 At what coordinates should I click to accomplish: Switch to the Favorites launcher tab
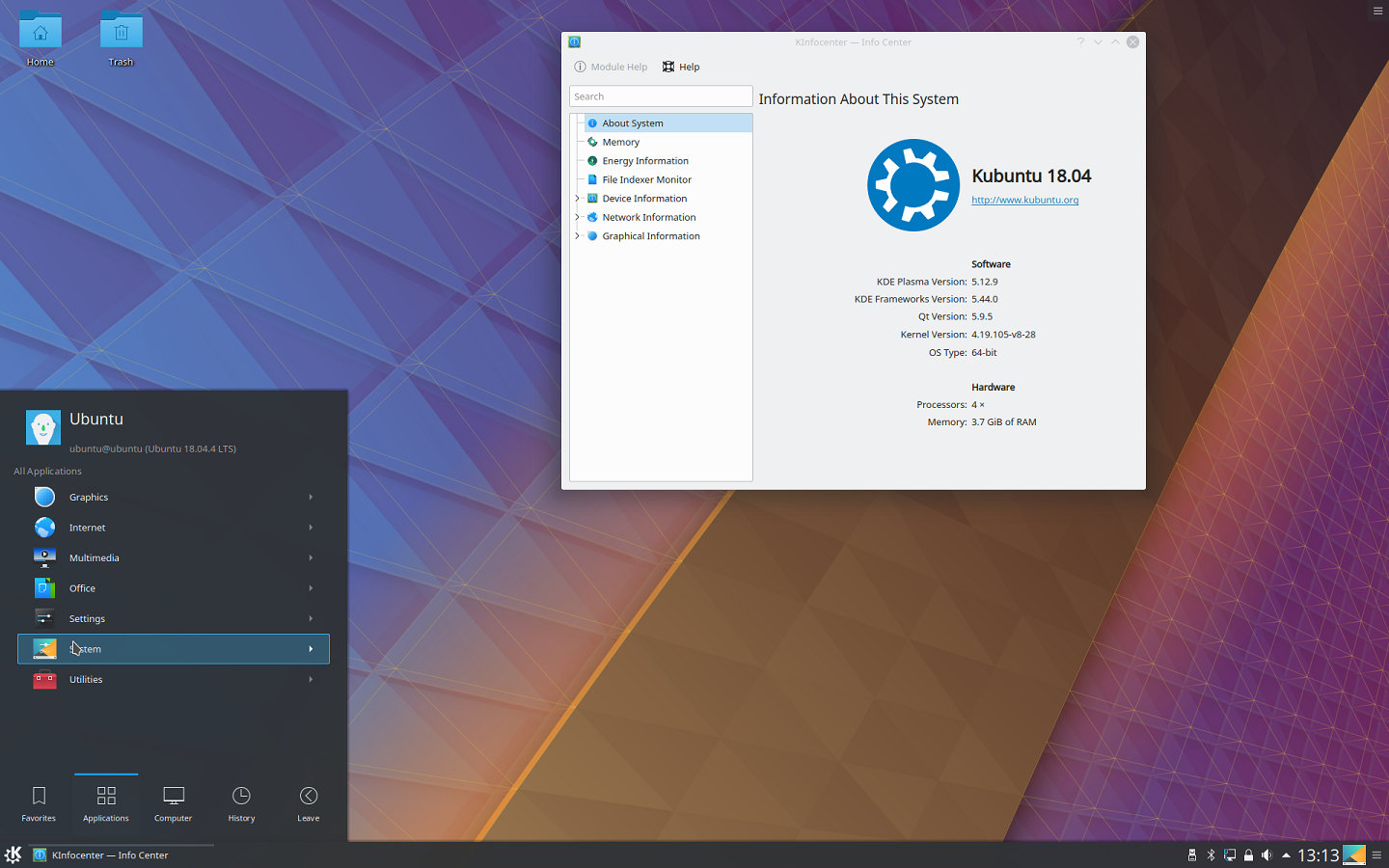(39, 803)
